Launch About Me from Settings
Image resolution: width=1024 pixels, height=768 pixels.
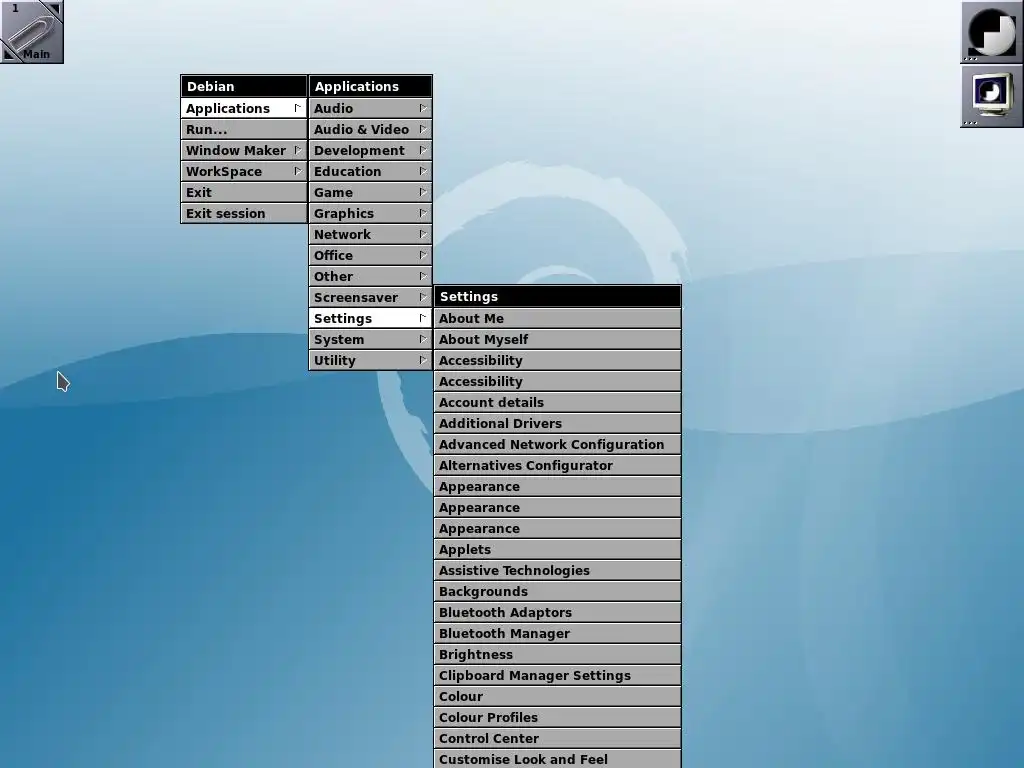pos(558,318)
